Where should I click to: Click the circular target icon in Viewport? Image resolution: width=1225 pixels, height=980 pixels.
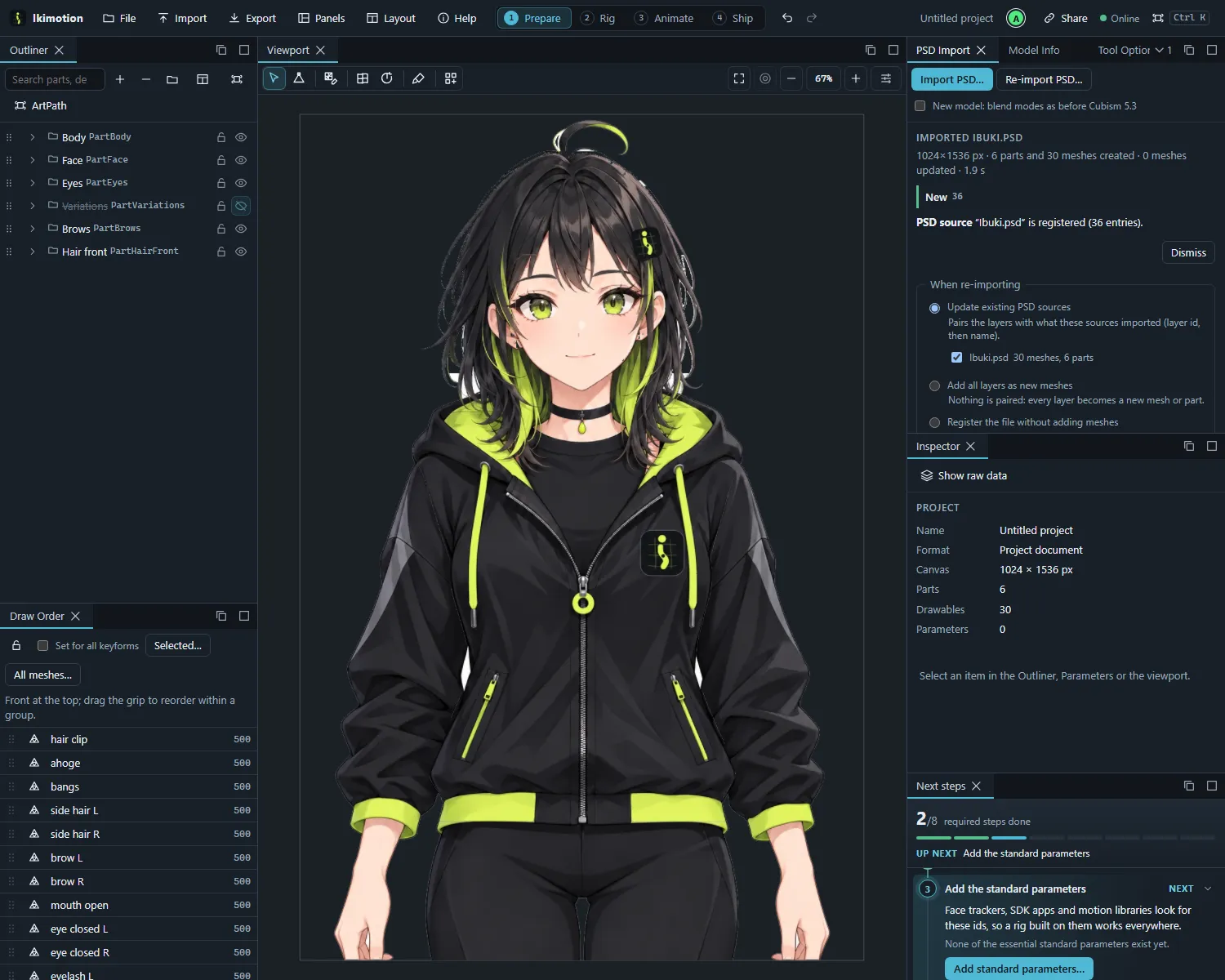click(765, 78)
